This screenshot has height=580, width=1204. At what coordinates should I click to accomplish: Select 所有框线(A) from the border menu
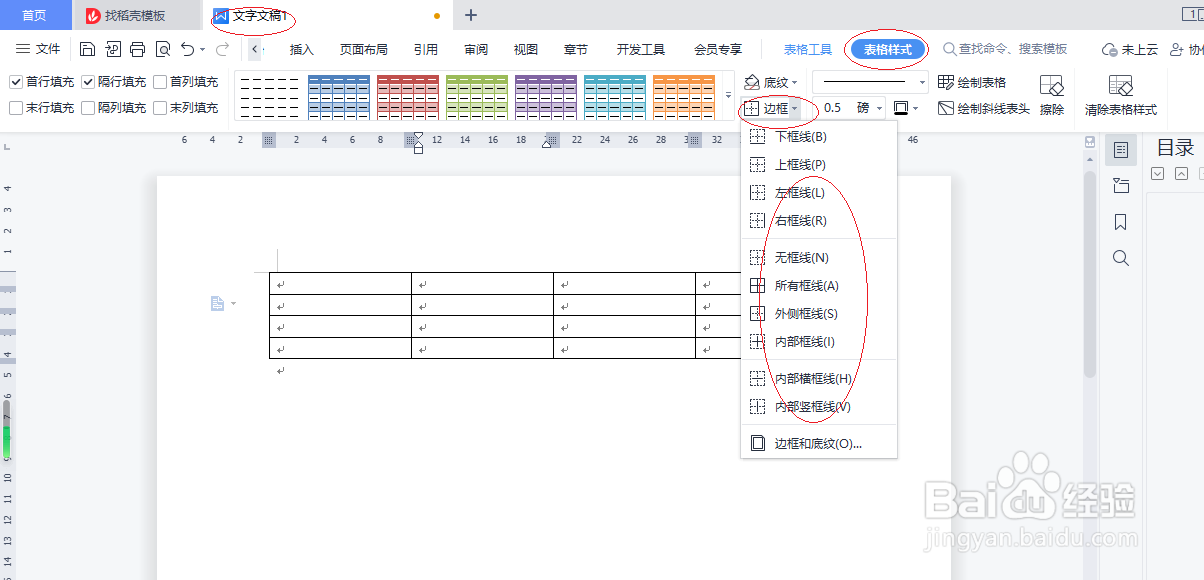[805, 285]
